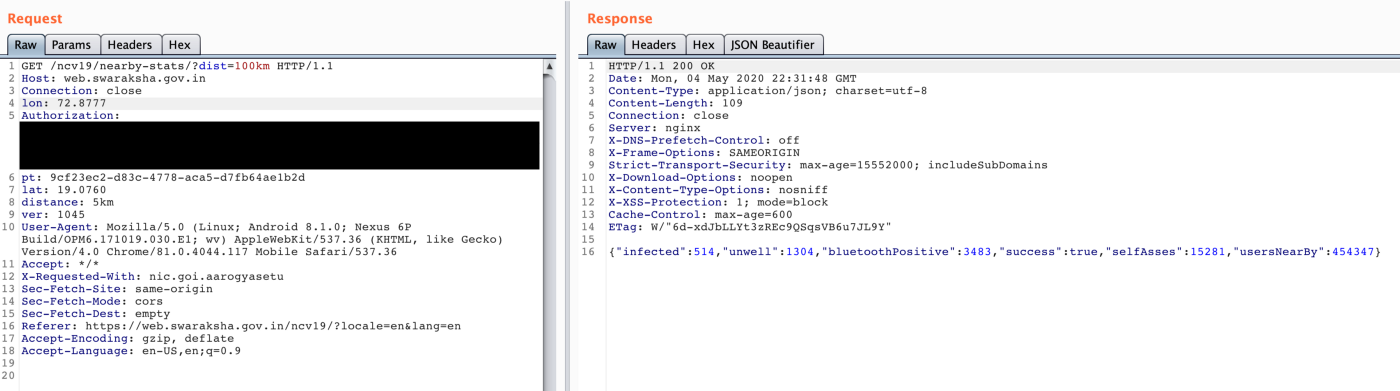Click the response Date header line
The width and height of the screenshot is (1400, 391).
(732, 78)
